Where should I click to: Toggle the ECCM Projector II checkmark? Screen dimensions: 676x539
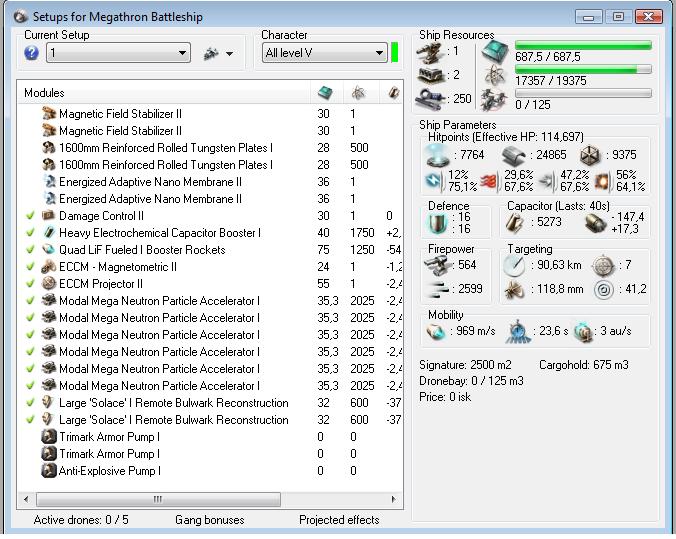pyautogui.click(x=30, y=284)
